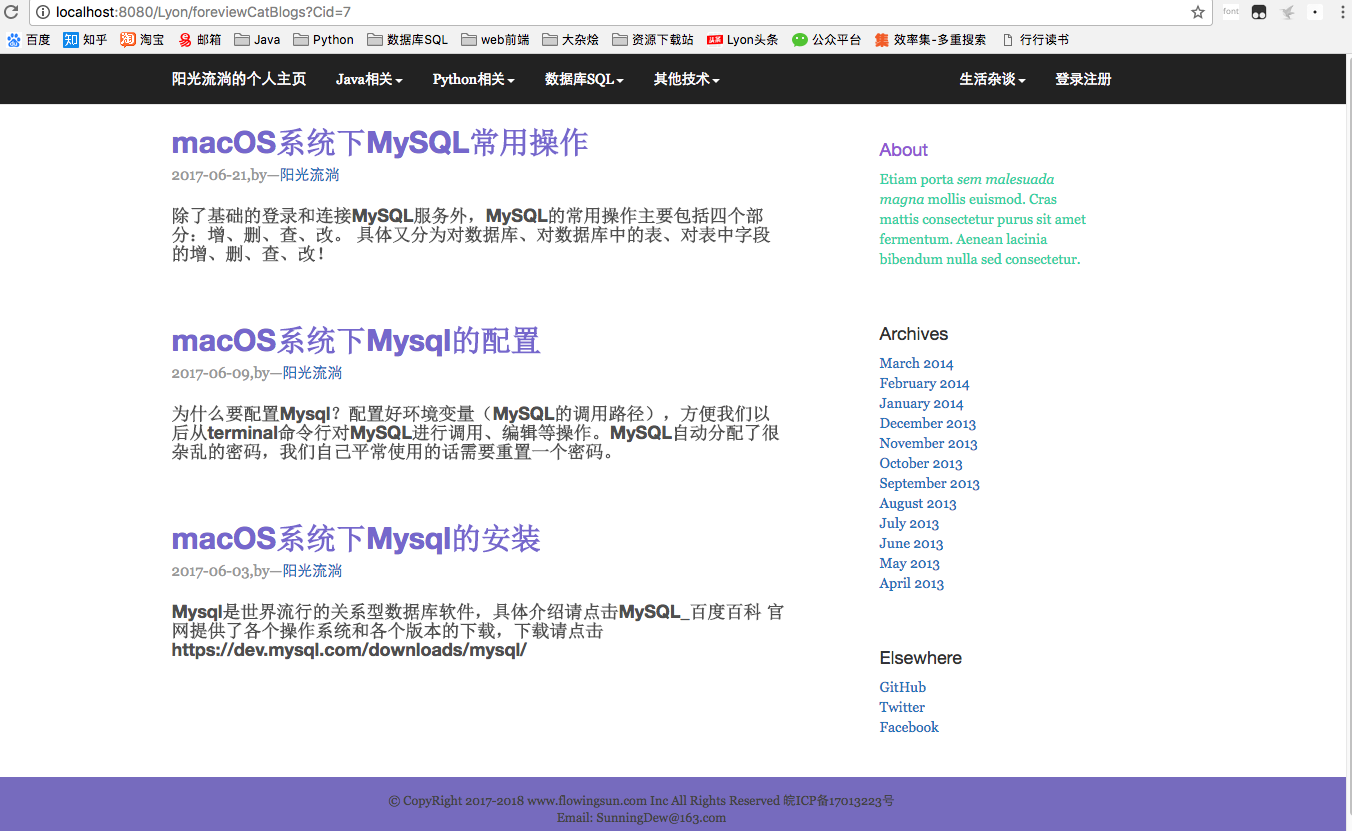Image resolution: width=1352 pixels, height=831 pixels.
Task: Open the 效率集-多重搜索 bookmark
Action: pyautogui.click(x=930, y=40)
